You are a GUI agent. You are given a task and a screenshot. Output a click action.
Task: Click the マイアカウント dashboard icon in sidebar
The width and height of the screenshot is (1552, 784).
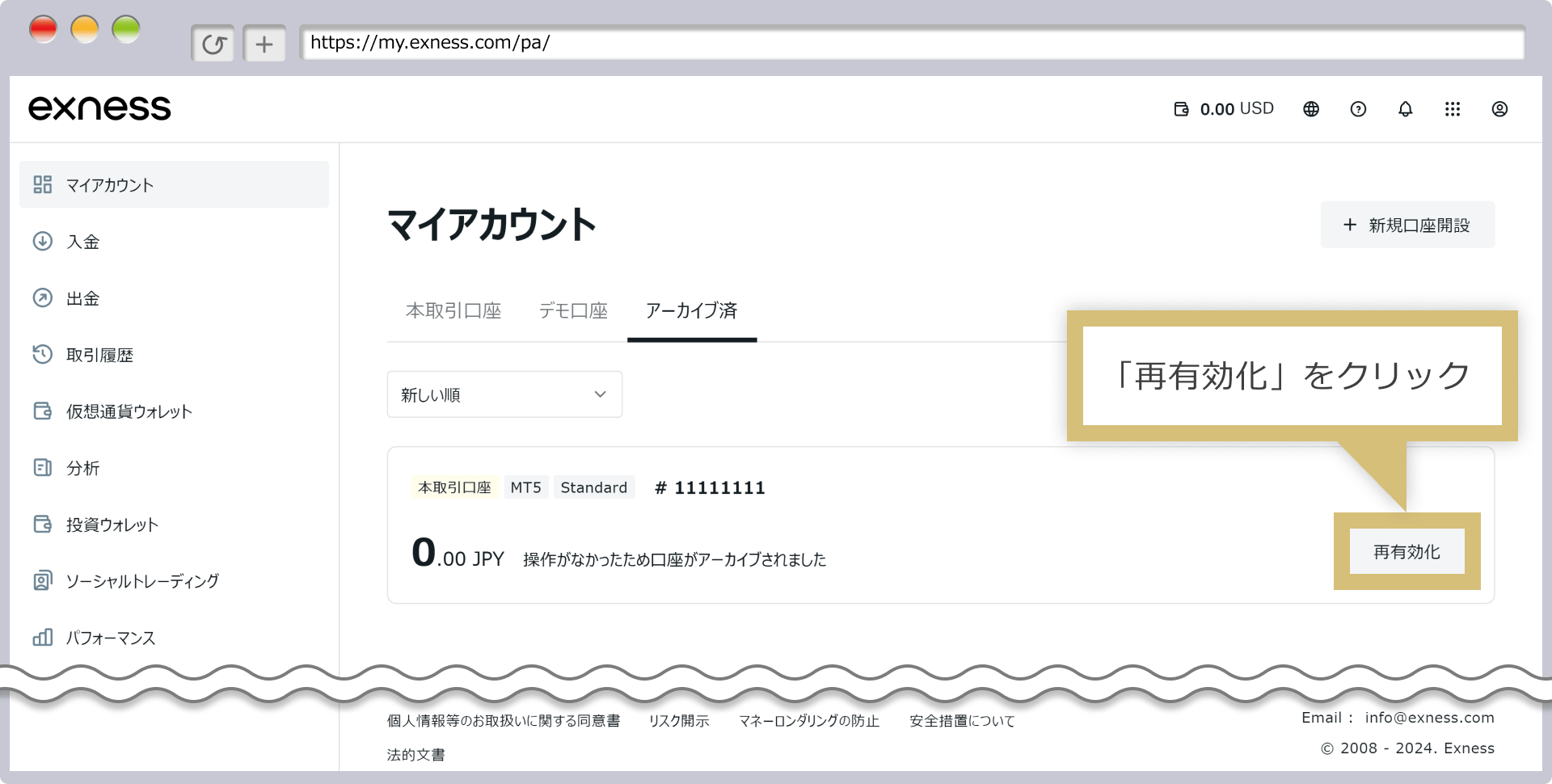pos(42,184)
